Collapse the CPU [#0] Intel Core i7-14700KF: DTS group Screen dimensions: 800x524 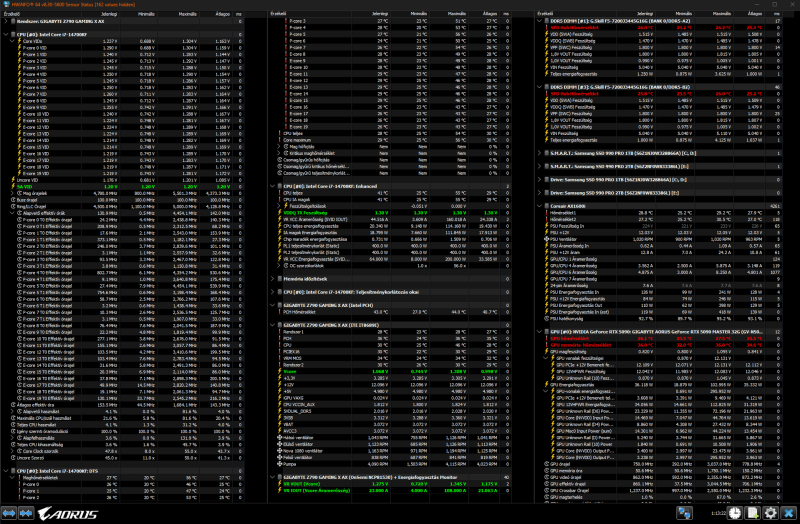click(x=6, y=471)
